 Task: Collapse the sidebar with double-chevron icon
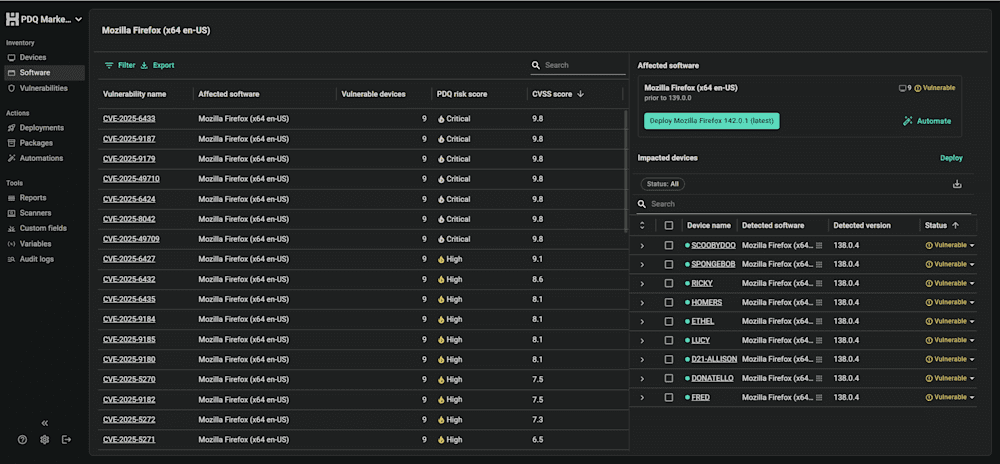(45, 423)
